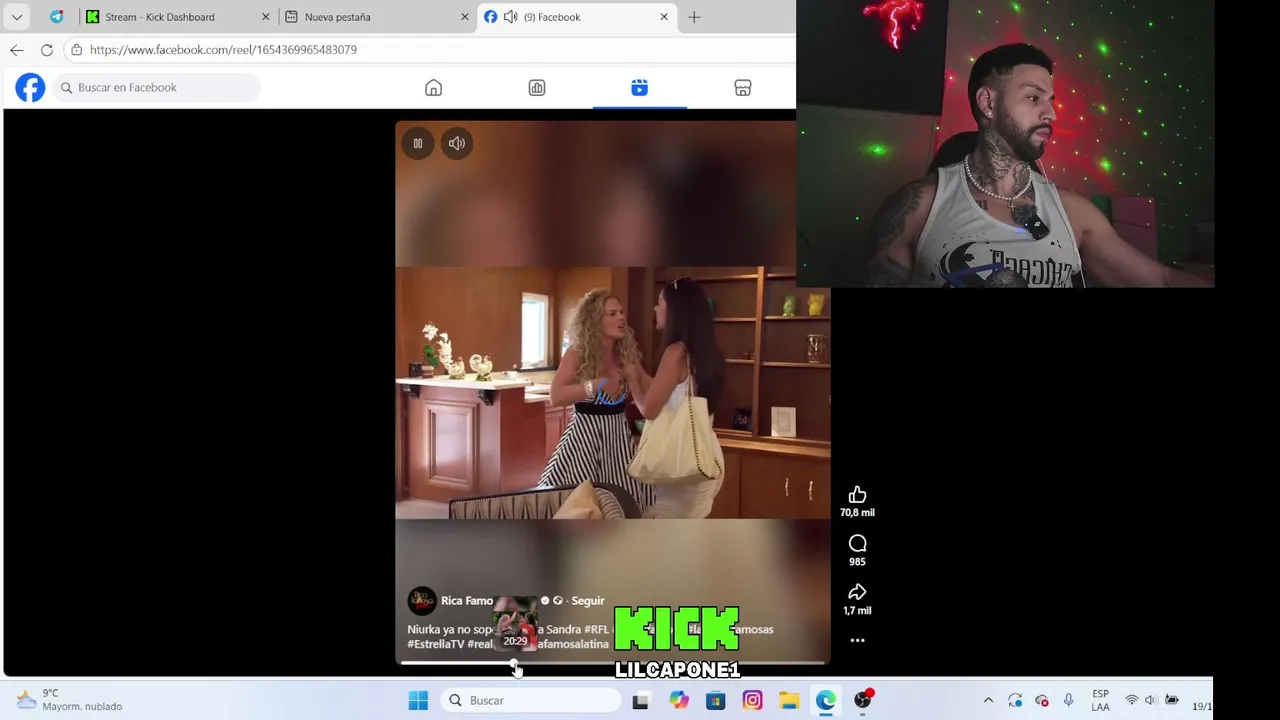1280x720 pixels.
Task: Close the Facebook tab
Action: tap(664, 17)
